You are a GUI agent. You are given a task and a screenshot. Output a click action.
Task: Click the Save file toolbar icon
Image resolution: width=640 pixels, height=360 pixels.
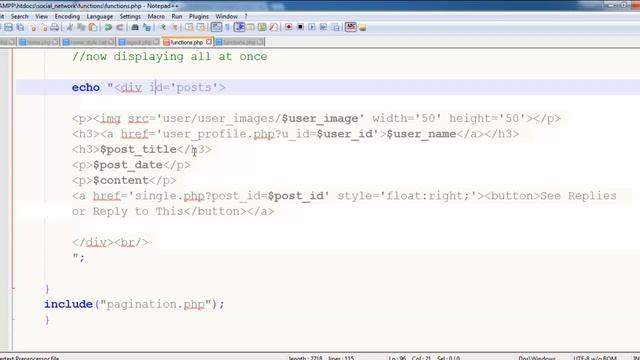click(8, 27)
